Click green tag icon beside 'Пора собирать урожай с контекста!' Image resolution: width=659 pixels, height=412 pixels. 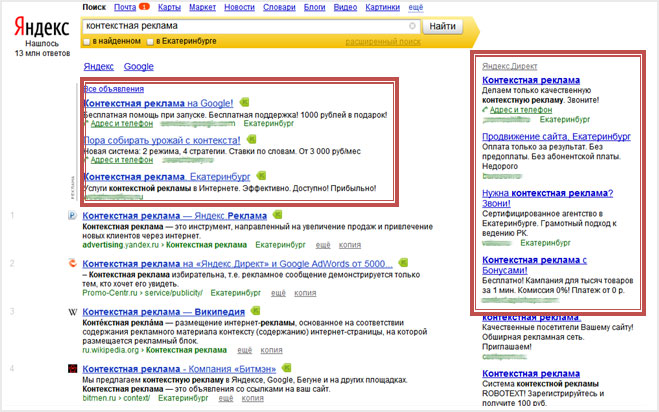[x=251, y=139]
